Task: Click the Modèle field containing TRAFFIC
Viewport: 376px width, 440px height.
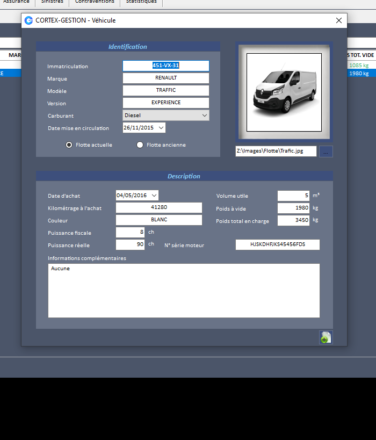Action: pos(166,90)
